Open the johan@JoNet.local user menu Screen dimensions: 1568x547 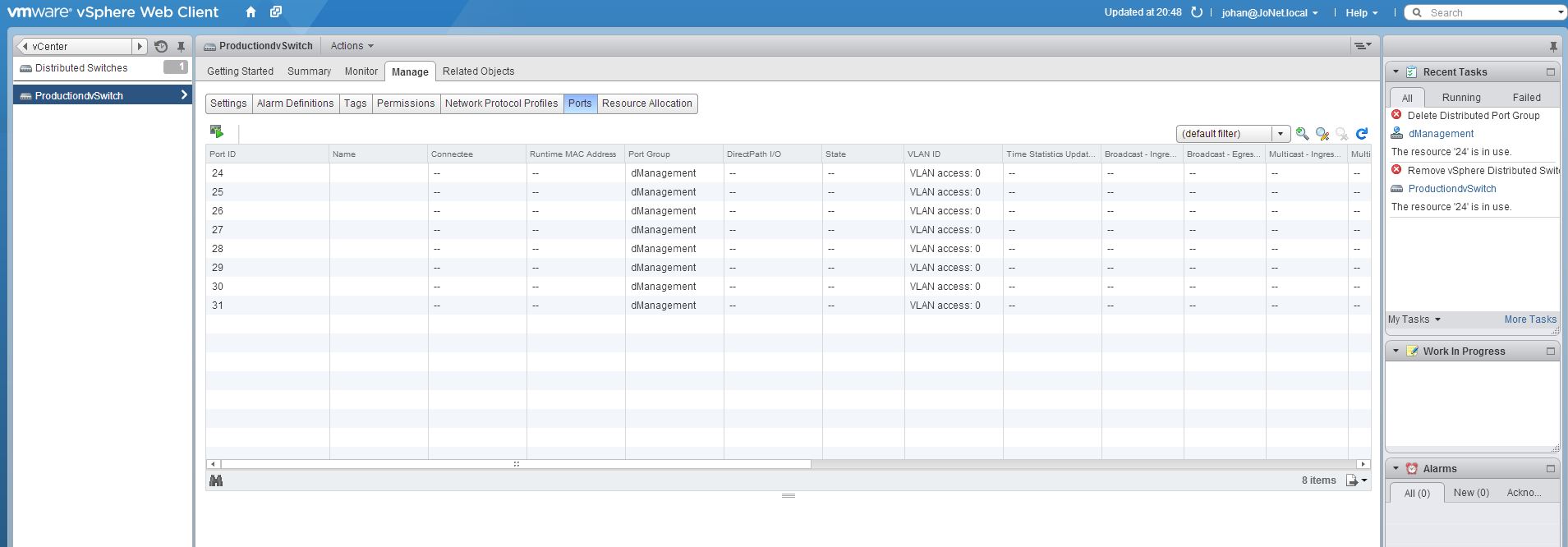[x=1269, y=12]
